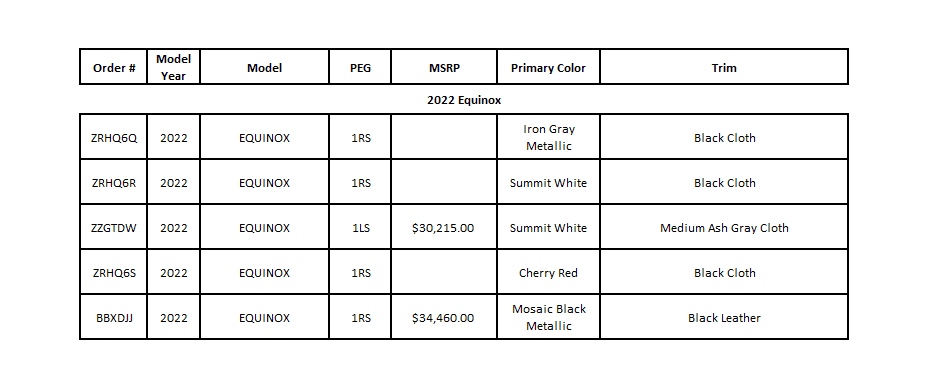
Task: Click the Trim column header
Action: coord(724,67)
